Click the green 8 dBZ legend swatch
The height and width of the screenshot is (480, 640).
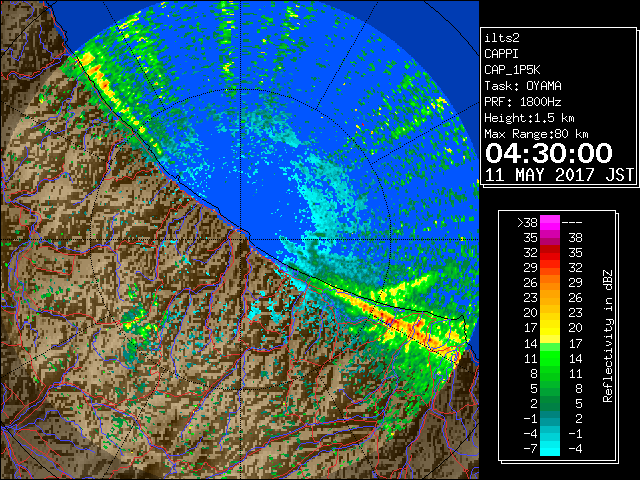tap(550, 373)
